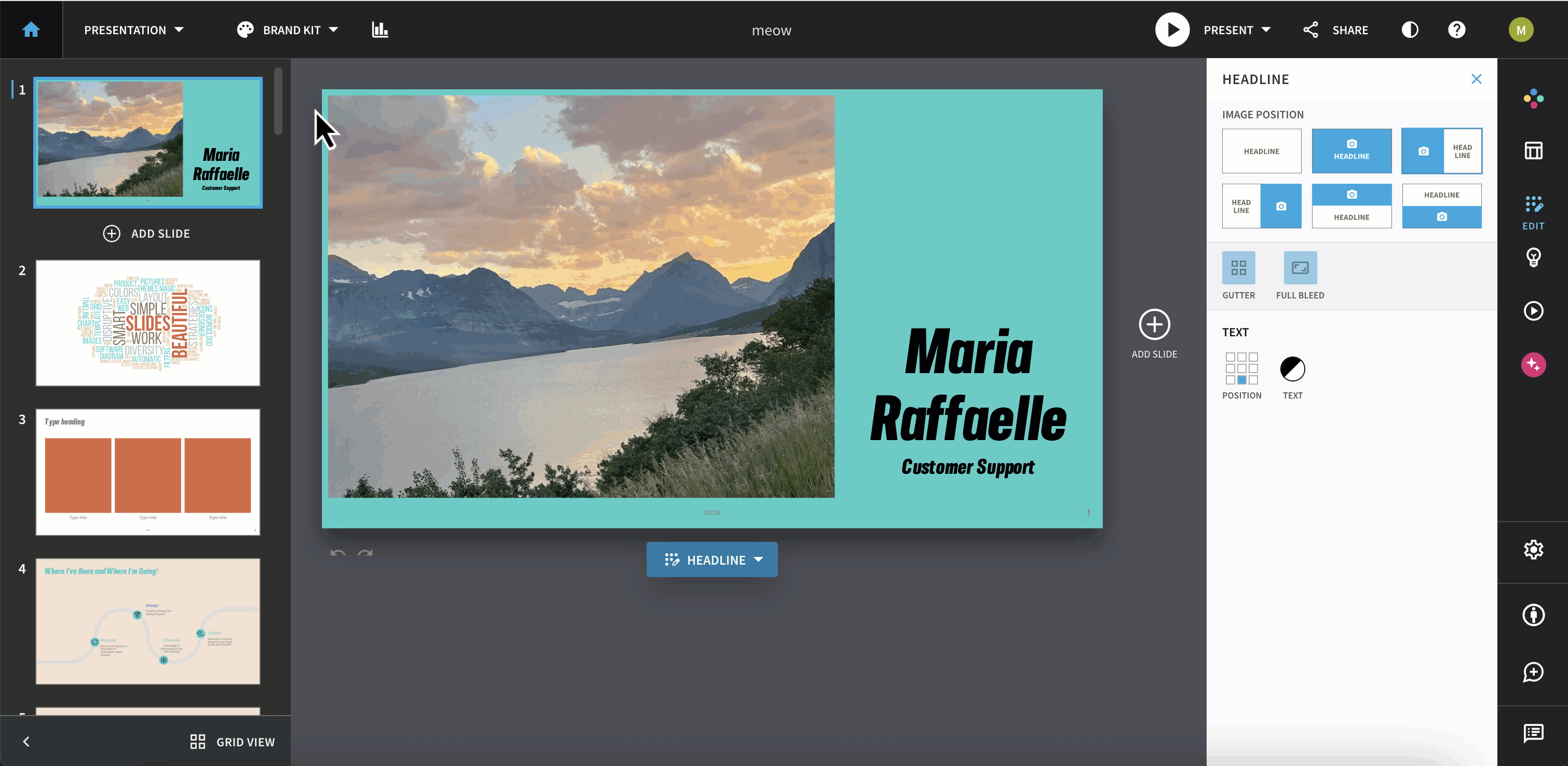Click the "2026" footer text on slide

[x=711, y=512]
